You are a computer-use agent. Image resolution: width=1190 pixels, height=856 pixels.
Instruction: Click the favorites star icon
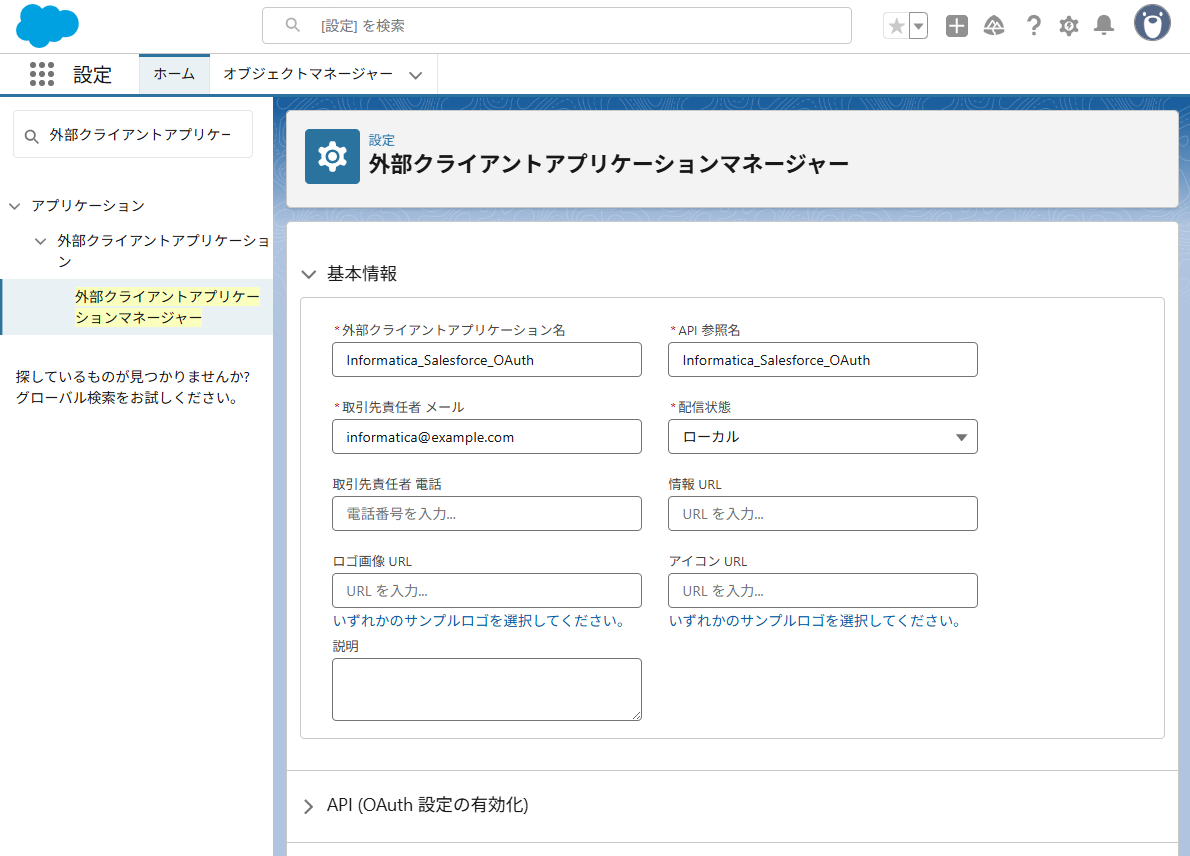tap(896, 27)
